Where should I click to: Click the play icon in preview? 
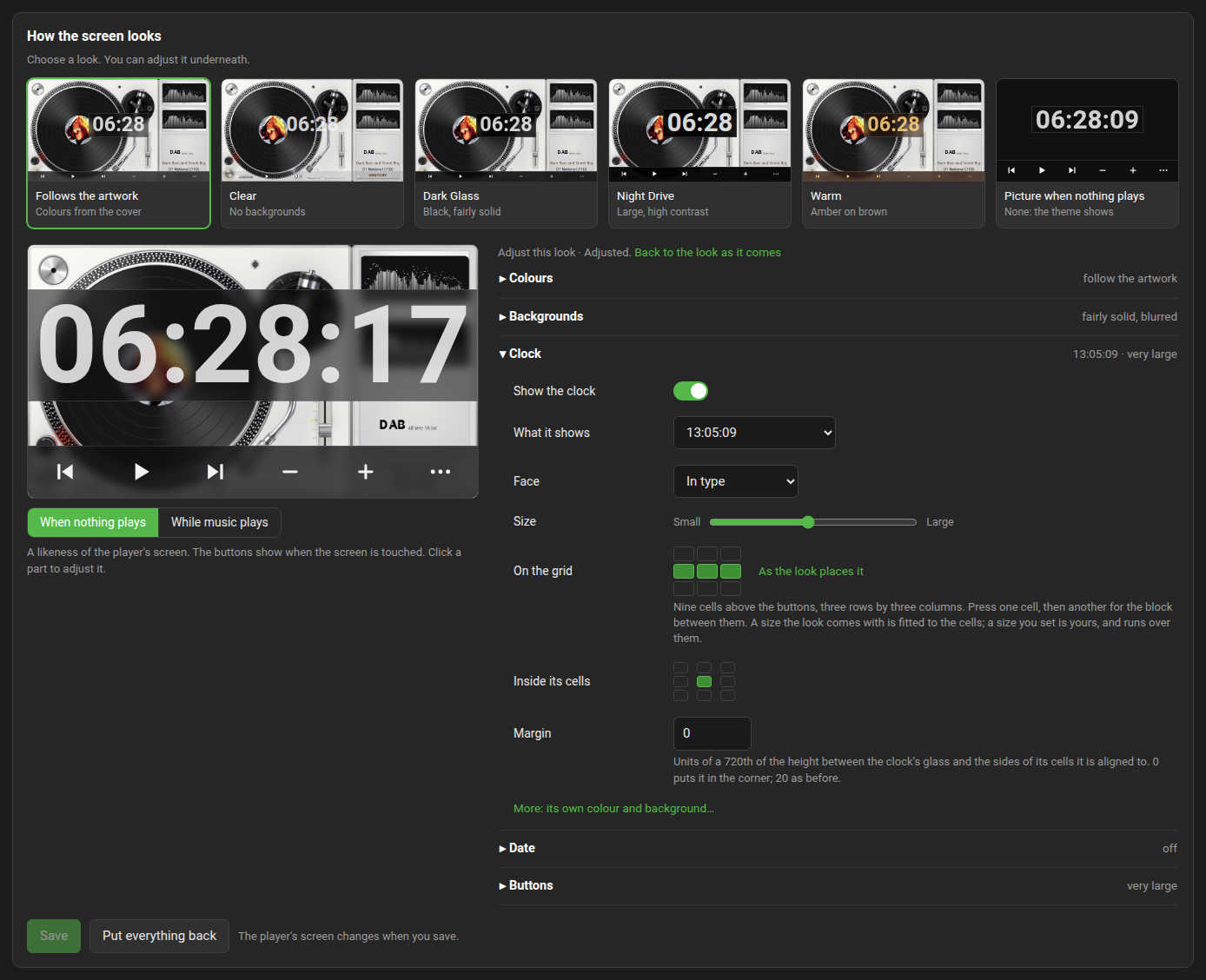click(141, 472)
